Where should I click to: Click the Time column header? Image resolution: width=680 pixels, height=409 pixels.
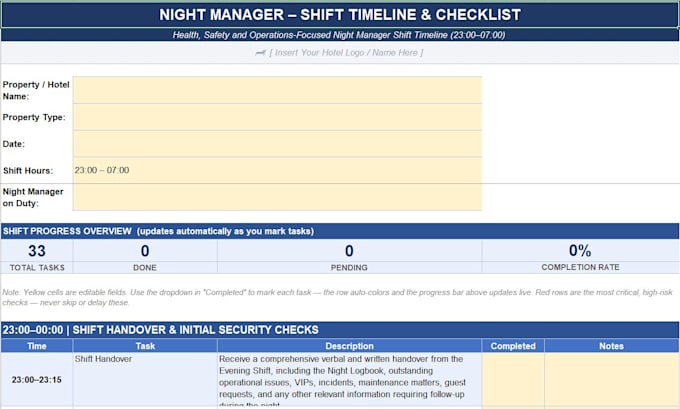[37, 346]
